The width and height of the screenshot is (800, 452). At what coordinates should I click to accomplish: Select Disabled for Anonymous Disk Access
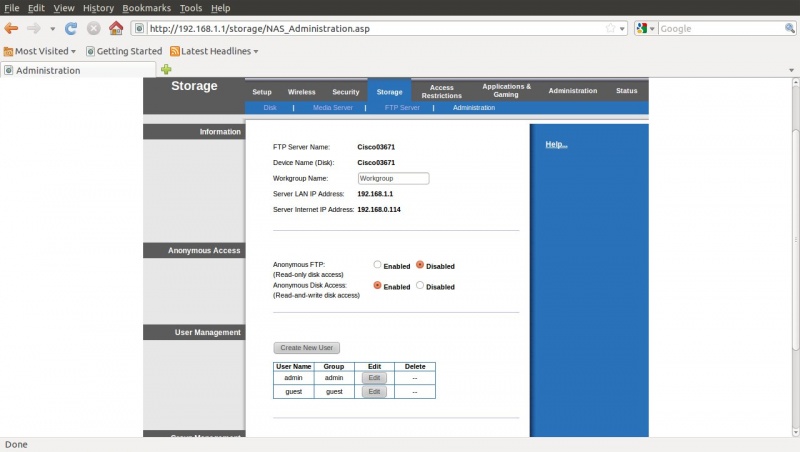click(x=420, y=285)
